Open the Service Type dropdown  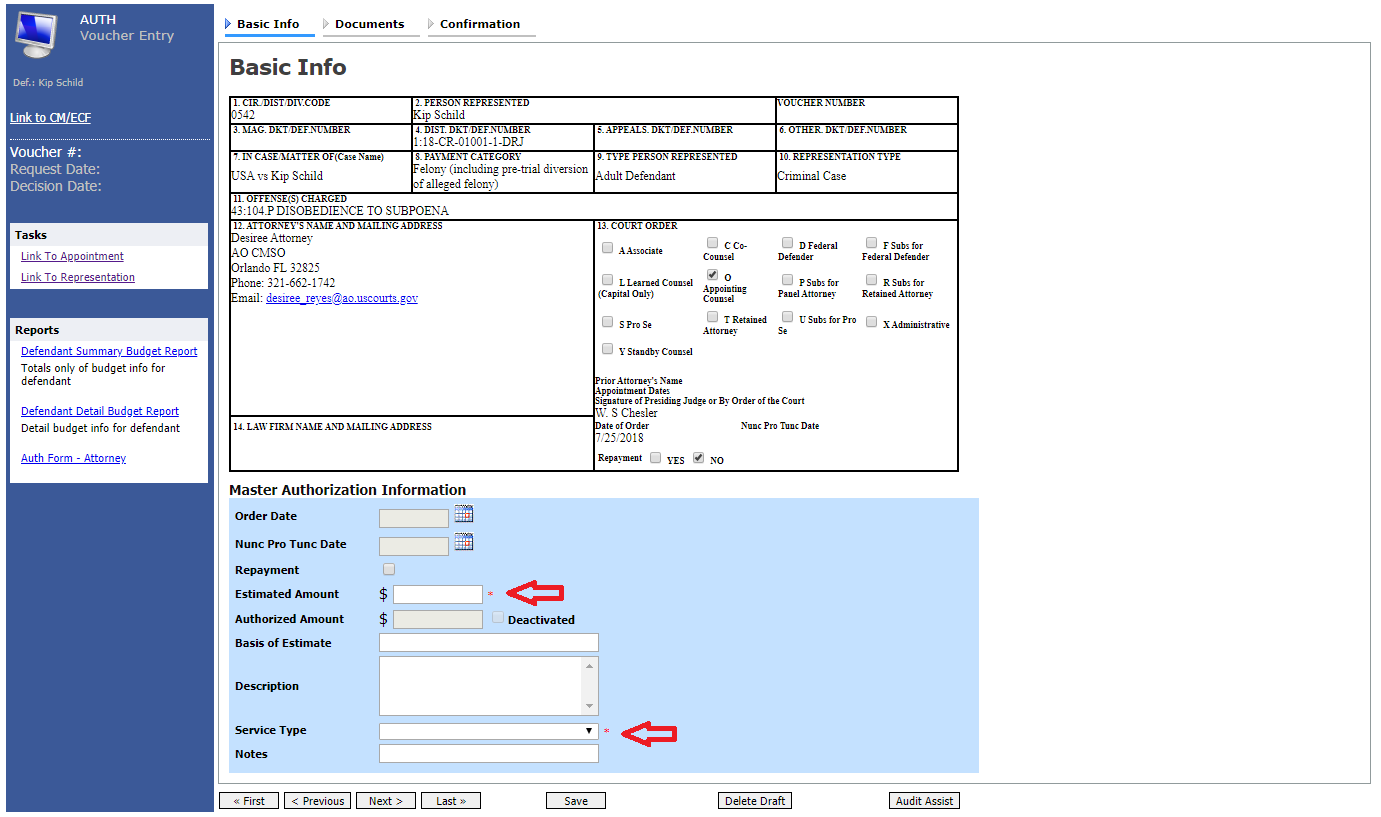tap(489, 731)
